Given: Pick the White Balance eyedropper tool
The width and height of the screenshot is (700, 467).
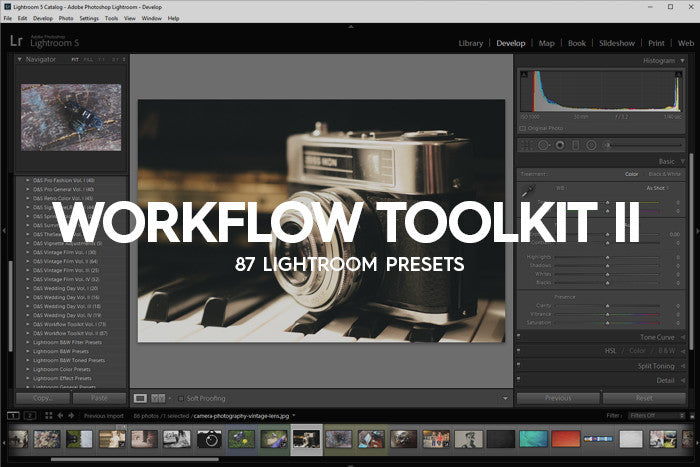Looking at the screenshot, I should coord(528,191).
